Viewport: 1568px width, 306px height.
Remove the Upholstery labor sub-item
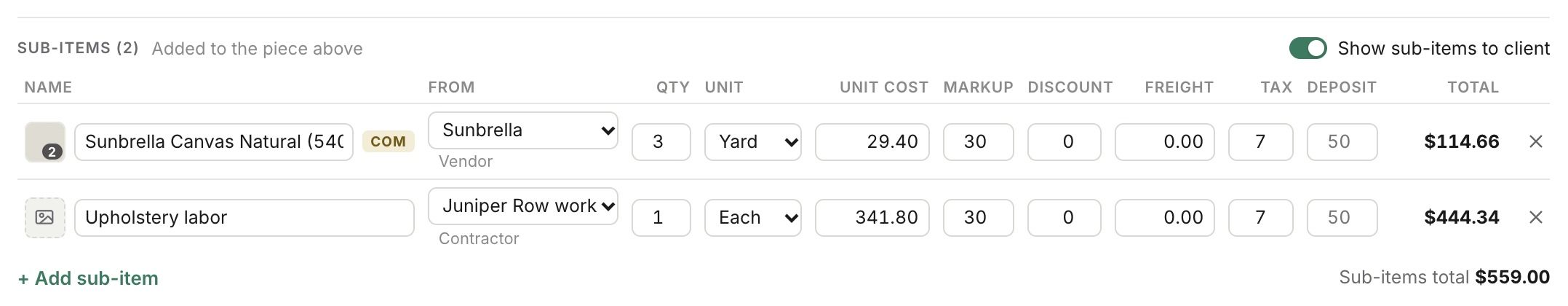point(1535,217)
